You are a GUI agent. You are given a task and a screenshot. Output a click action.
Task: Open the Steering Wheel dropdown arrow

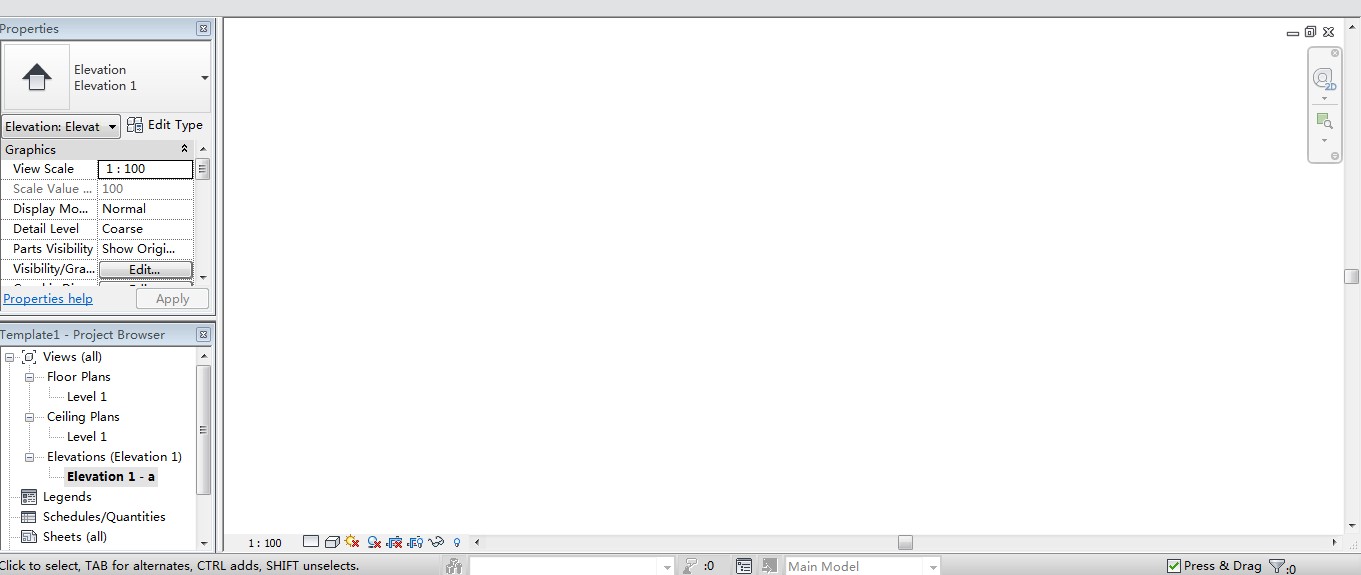(x=1324, y=98)
